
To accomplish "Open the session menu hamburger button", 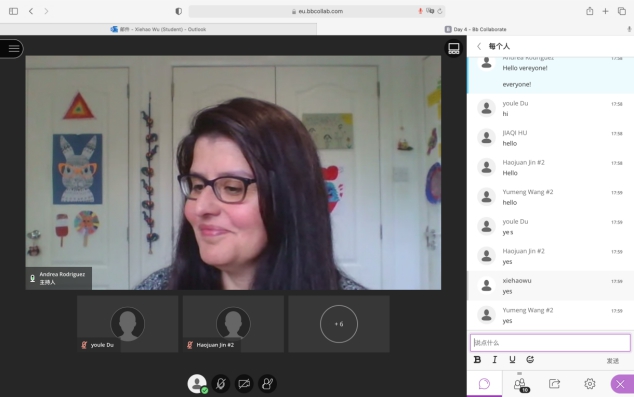I will tap(13, 49).
